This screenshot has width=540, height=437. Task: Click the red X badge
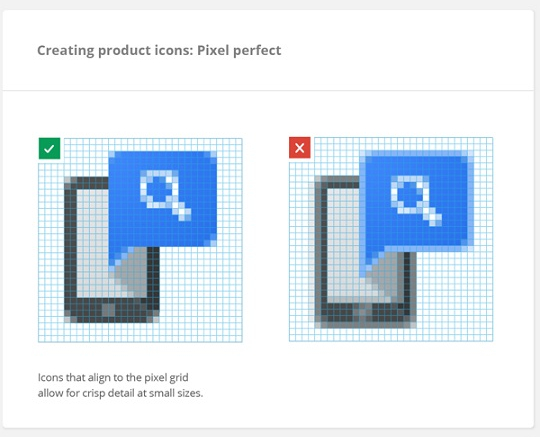click(x=300, y=148)
